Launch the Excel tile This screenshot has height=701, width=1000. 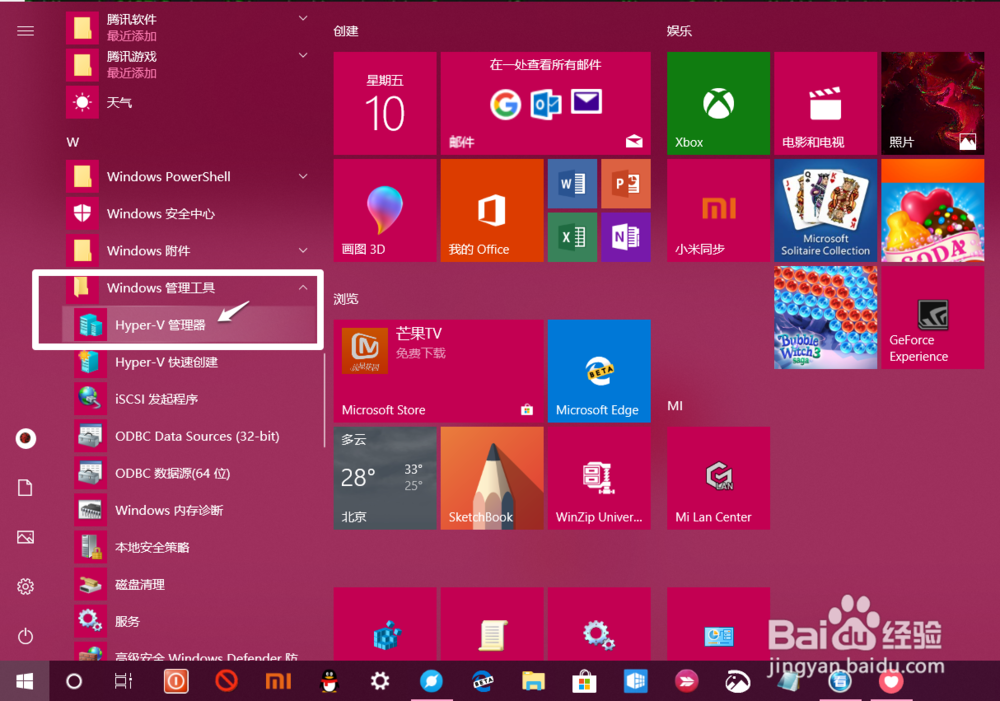coord(573,237)
